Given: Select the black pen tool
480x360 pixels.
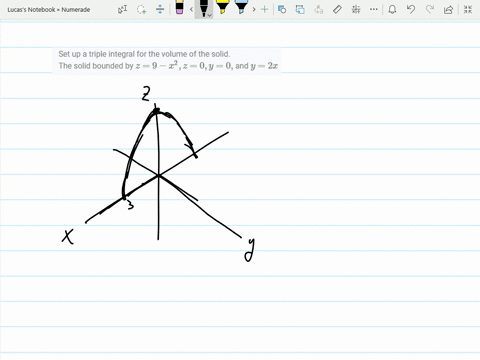Looking at the screenshot, I should [x=203, y=8].
